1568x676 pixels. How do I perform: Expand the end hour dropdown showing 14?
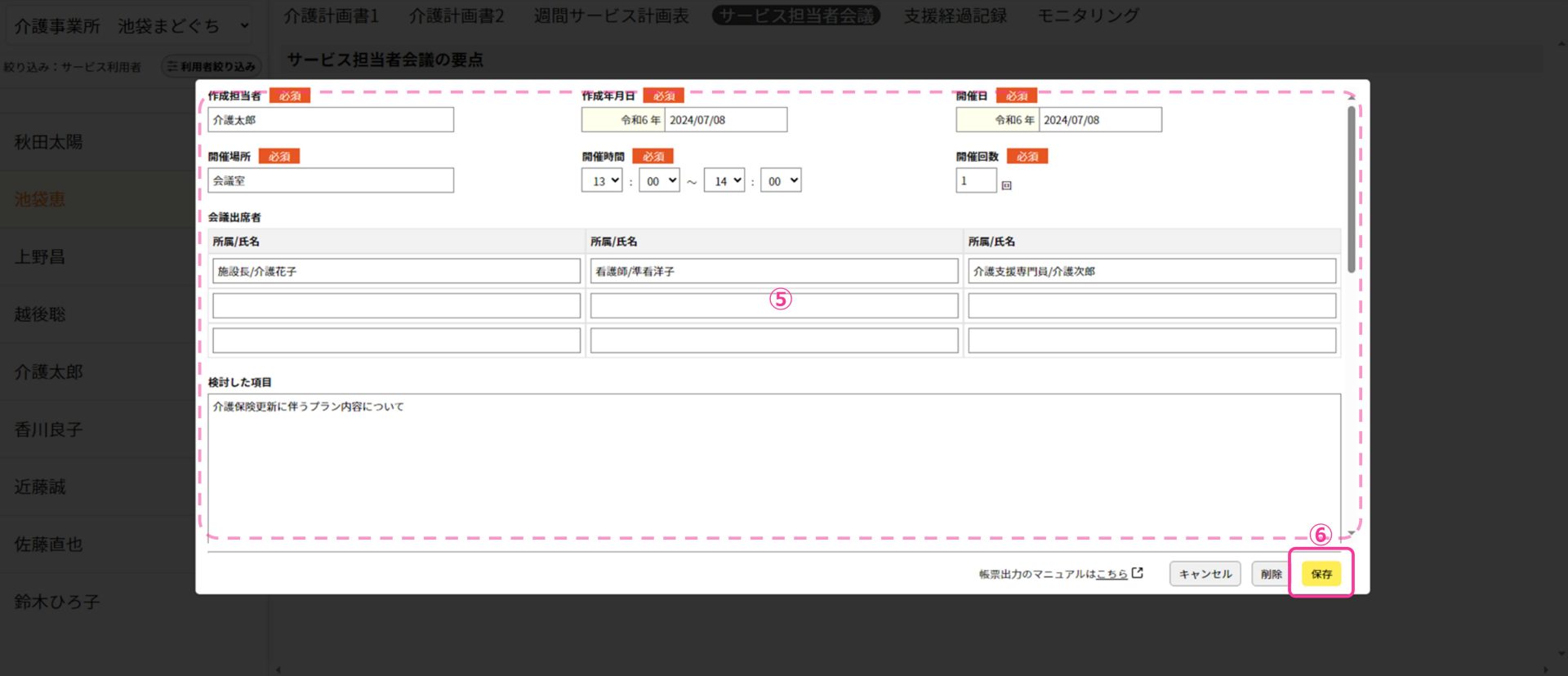(724, 180)
